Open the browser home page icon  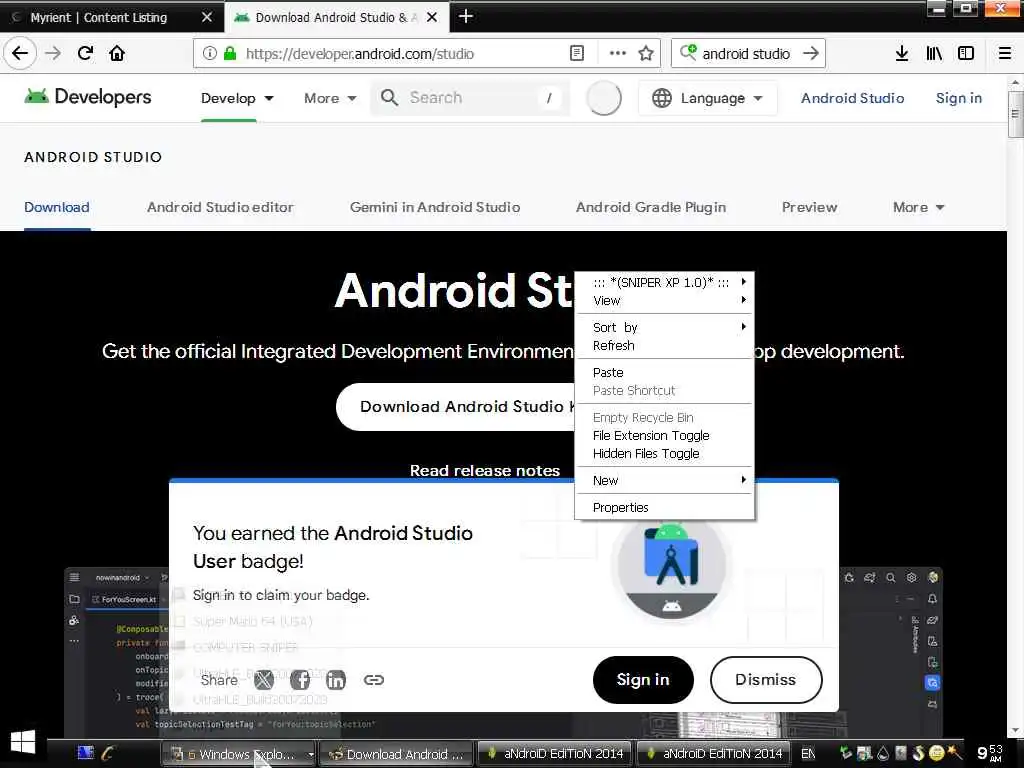click(x=117, y=54)
